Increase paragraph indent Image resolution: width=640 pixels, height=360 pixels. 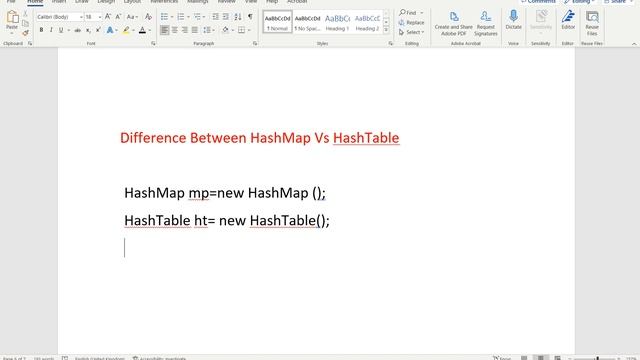[226, 17]
